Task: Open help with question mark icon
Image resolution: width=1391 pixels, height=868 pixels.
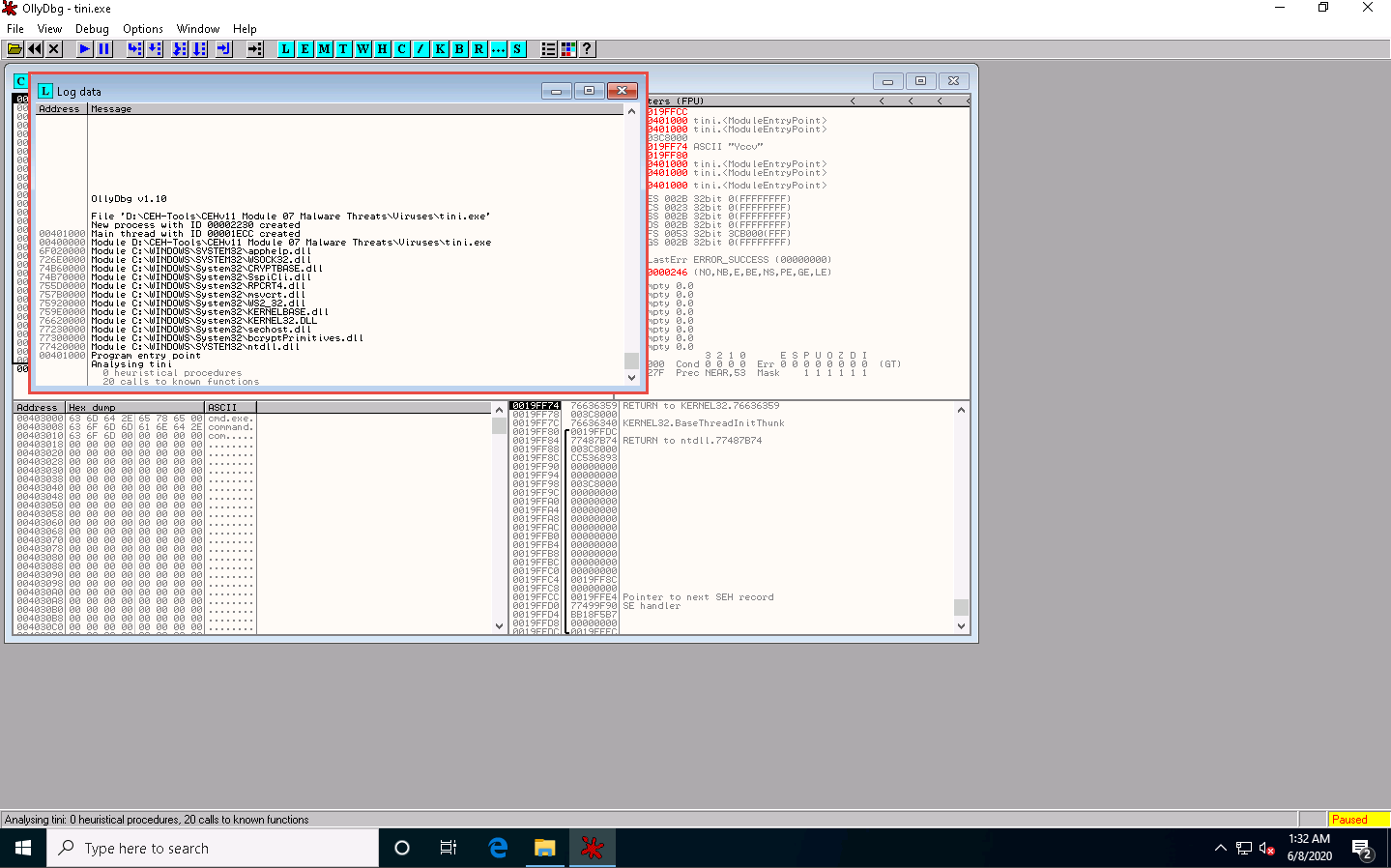Action: click(587, 48)
